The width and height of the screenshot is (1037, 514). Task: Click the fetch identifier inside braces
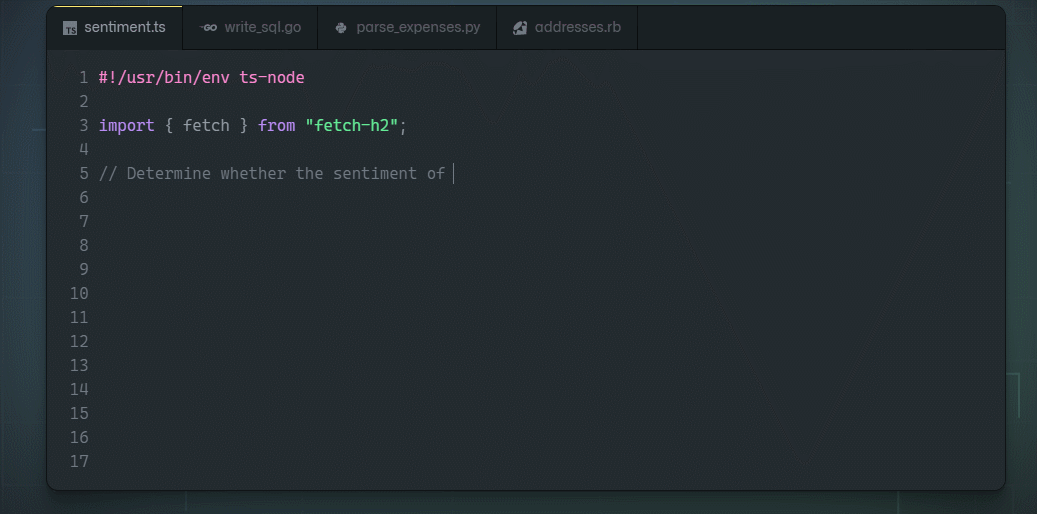pos(206,126)
